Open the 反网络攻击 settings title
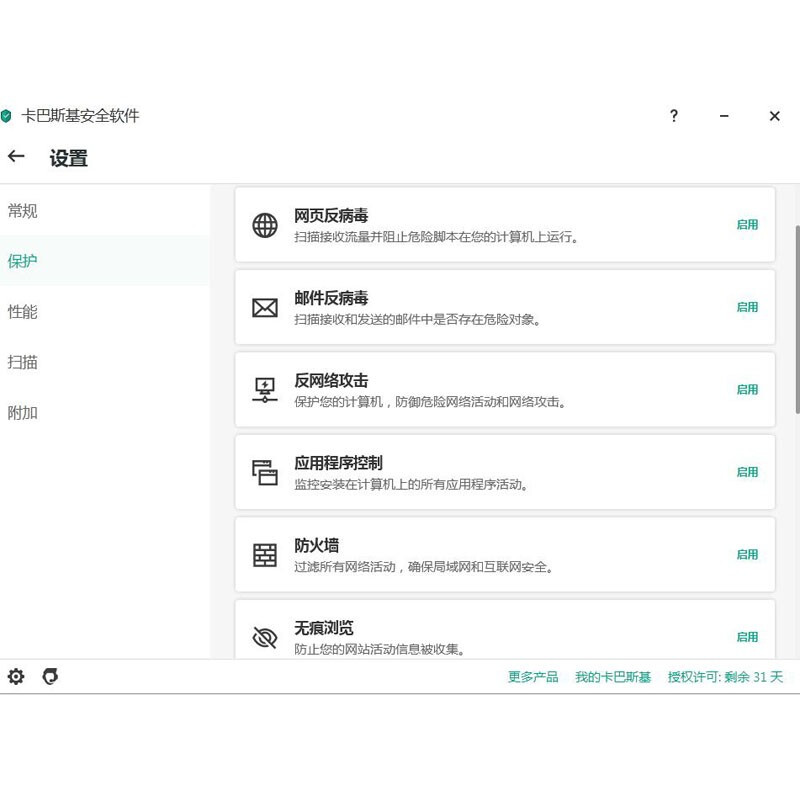Image resolution: width=800 pixels, height=800 pixels. 331,381
